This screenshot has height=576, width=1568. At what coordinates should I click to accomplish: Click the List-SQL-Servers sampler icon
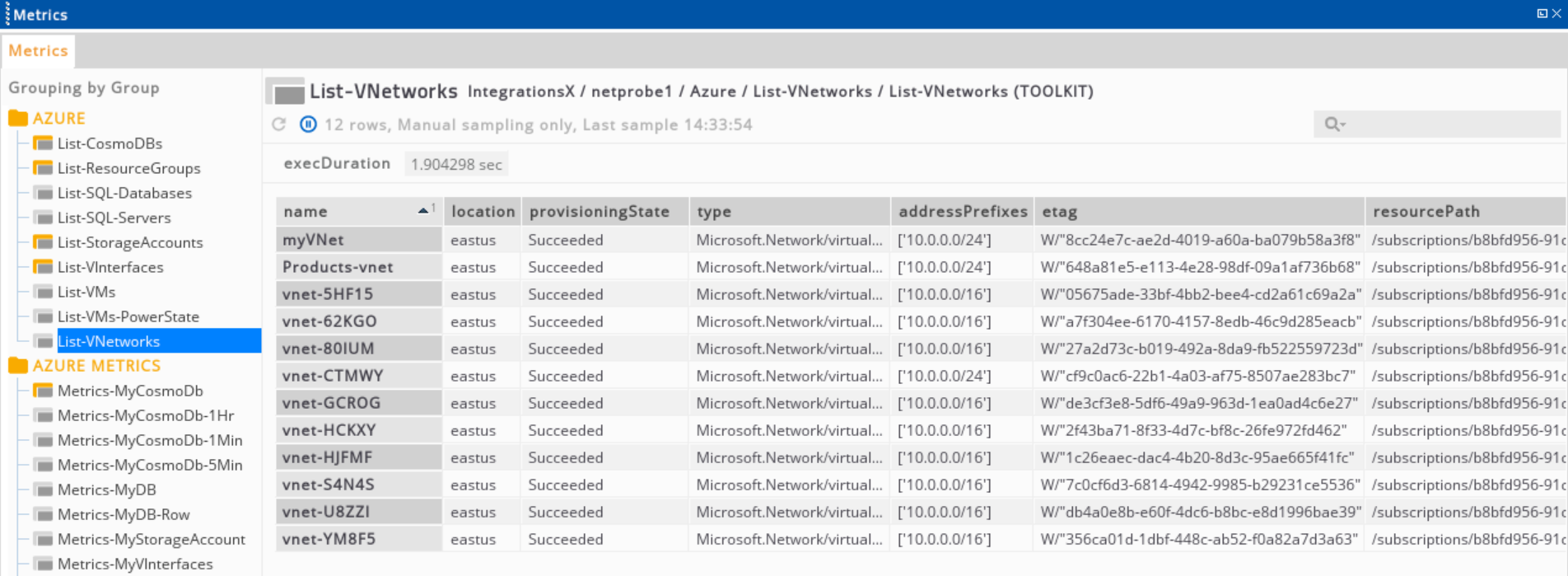click(43, 218)
